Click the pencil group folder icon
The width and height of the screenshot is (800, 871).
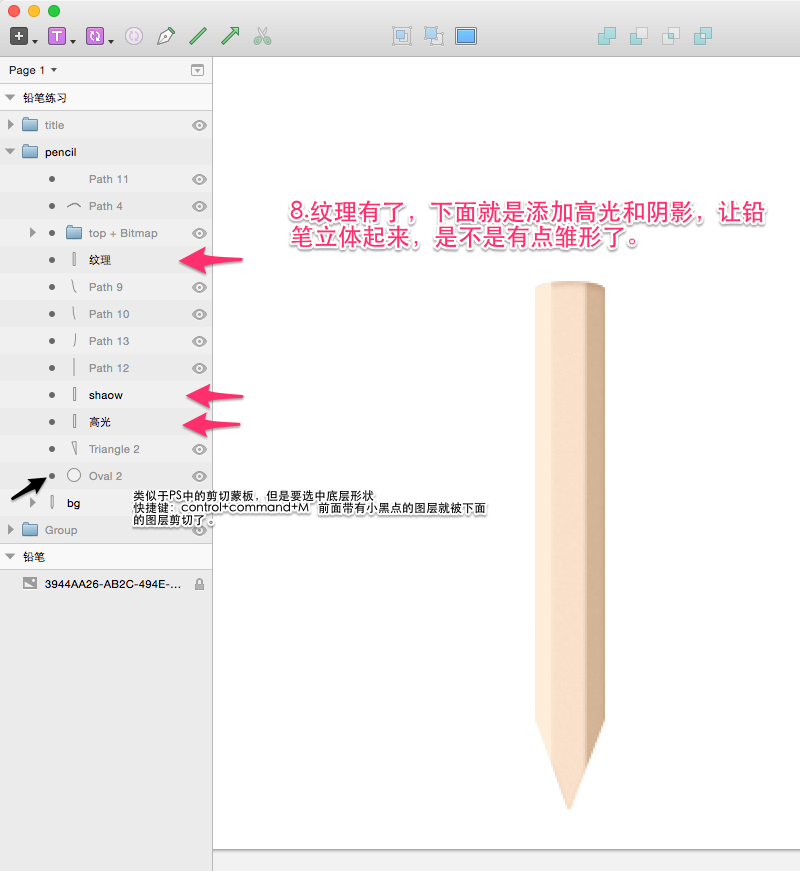30,151
